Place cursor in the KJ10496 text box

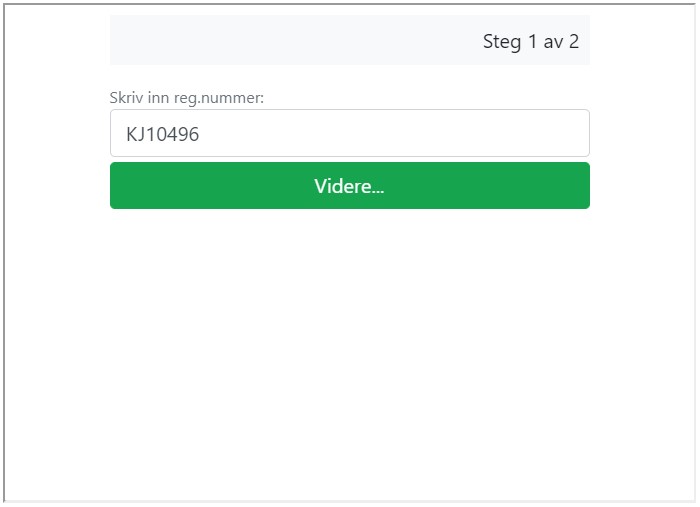(x=350, y=133)
